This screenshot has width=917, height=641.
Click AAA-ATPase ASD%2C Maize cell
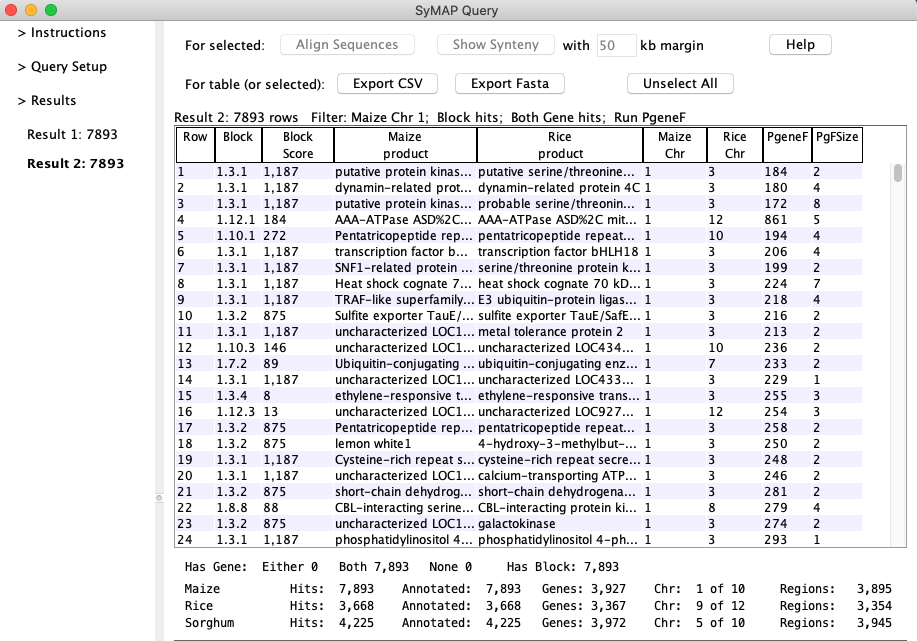tap(405, 220)
